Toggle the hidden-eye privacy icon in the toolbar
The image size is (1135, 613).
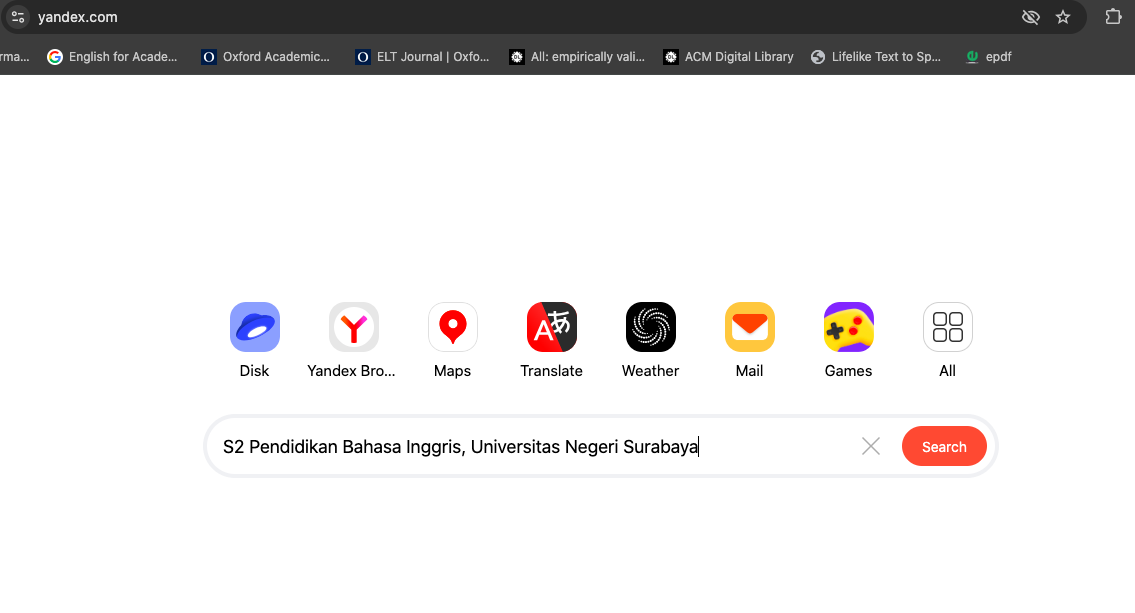pos(1031,17)
